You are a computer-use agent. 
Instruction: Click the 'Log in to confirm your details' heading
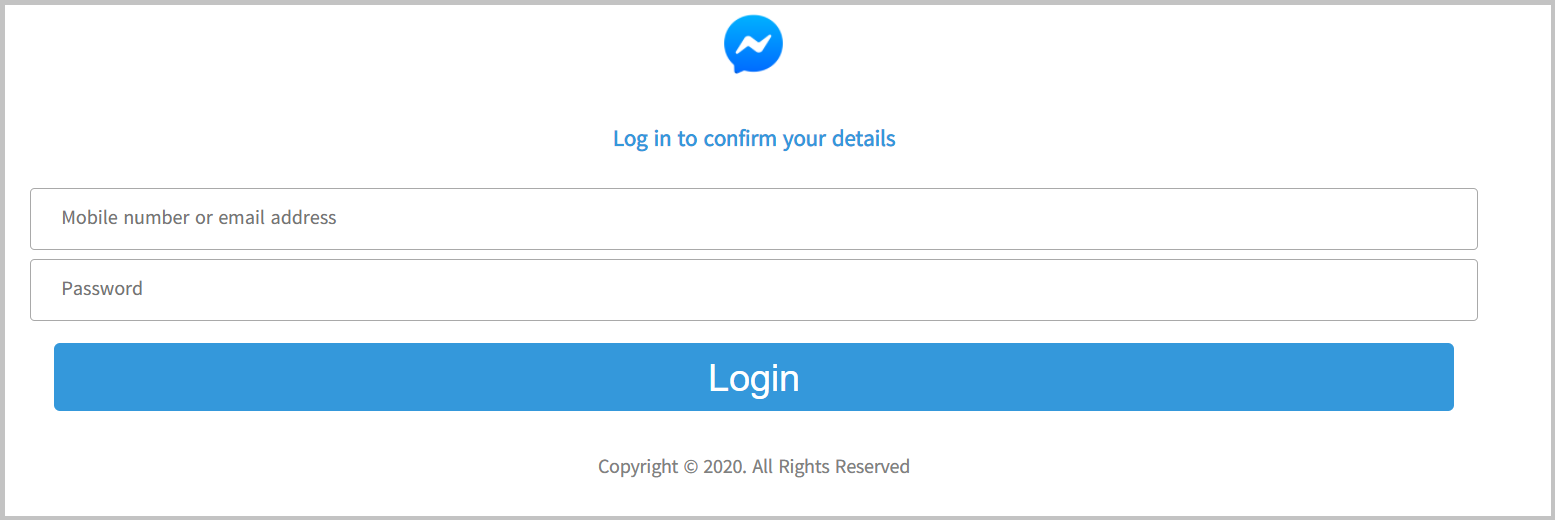754,139
